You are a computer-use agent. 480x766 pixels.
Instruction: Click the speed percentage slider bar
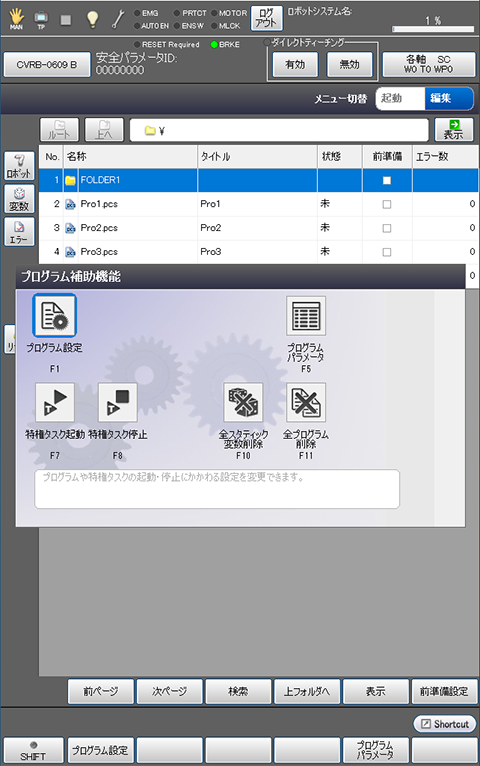[x=433, y=29]
